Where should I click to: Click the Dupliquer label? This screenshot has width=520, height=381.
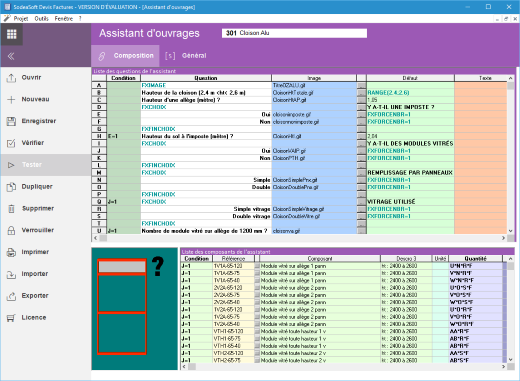[x=37, y=187]
